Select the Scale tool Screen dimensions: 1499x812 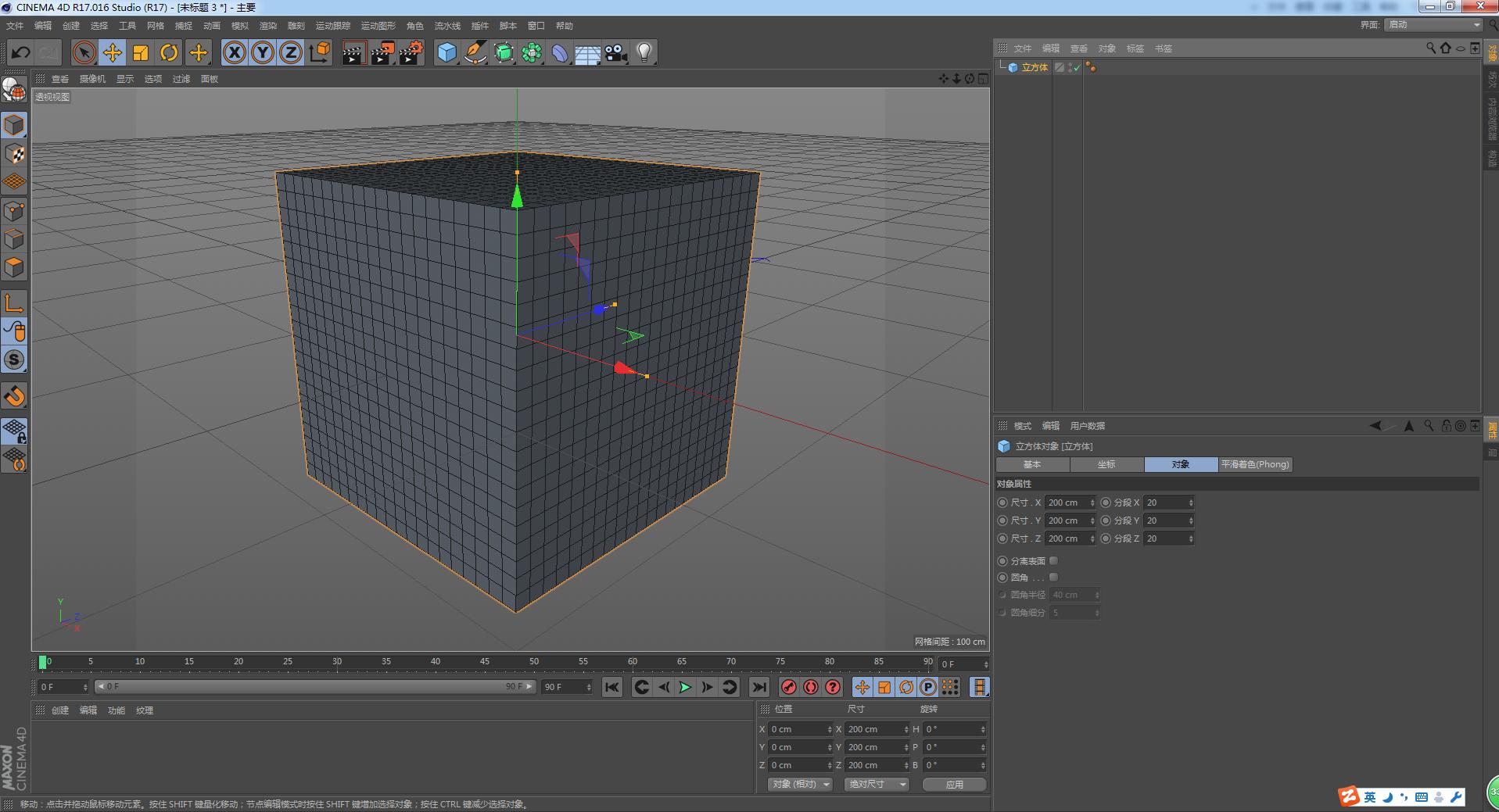click(141, 52)
